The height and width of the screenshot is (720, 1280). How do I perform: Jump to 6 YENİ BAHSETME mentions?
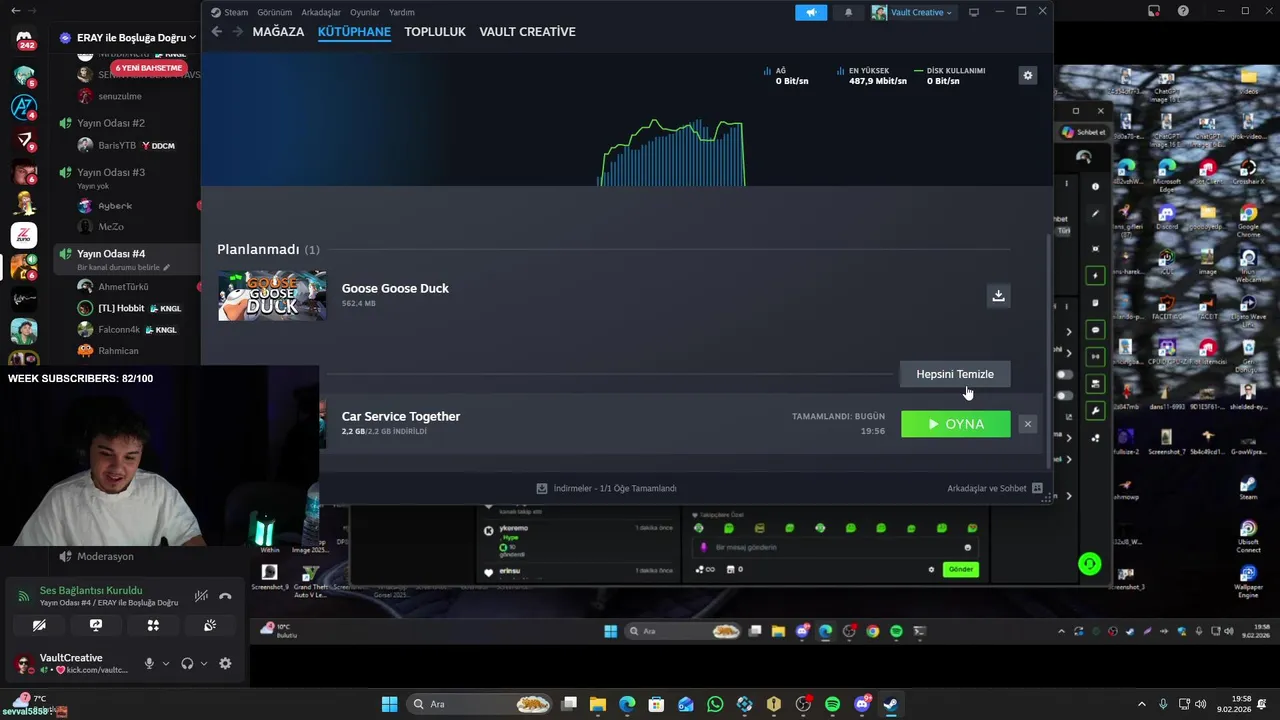[x=148, y=68]
